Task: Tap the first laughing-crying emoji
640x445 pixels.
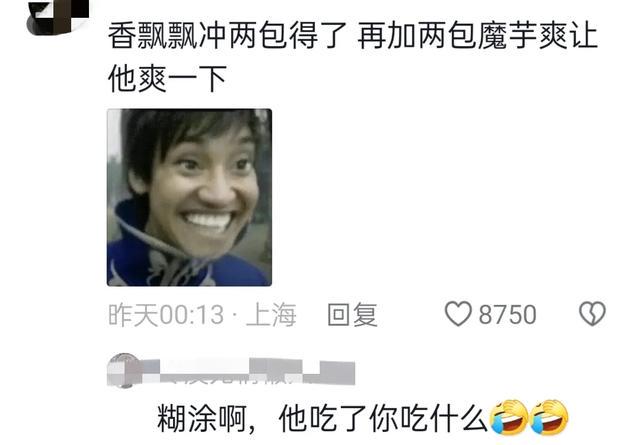Action: click(509, 417)
